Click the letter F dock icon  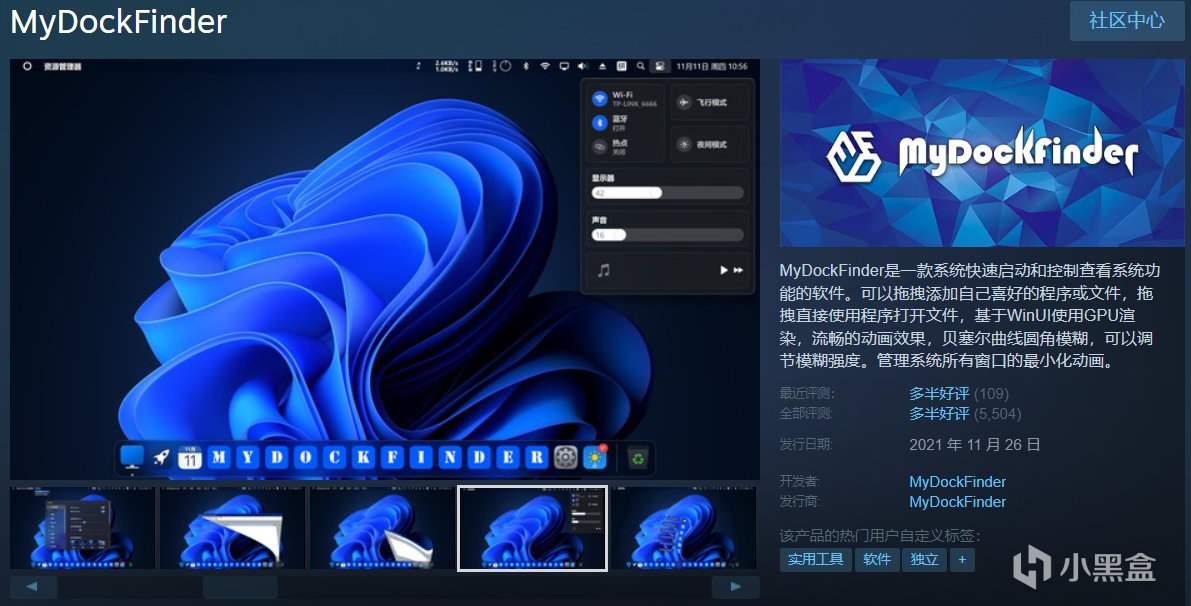coord(392,457)
